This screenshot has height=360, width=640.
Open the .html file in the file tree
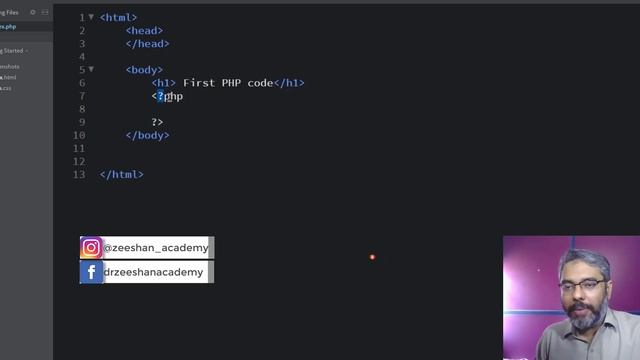click(x=8, y=77)
